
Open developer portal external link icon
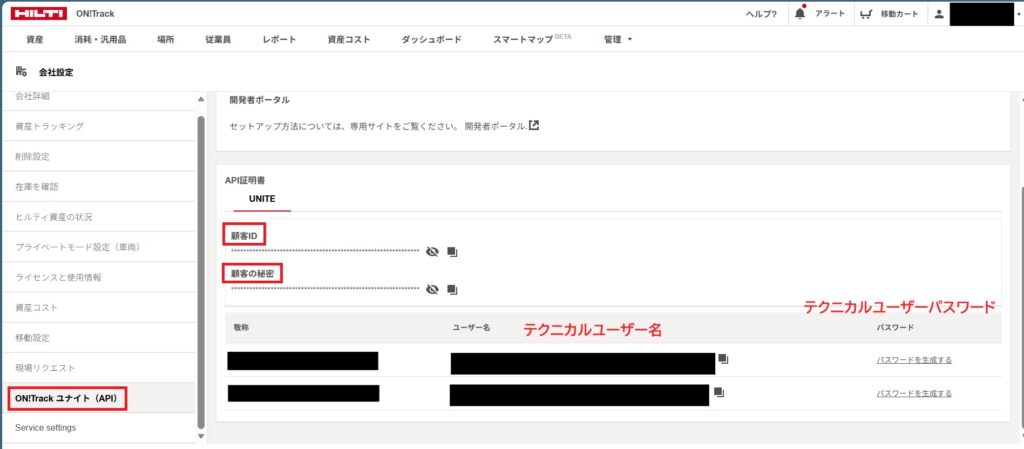coord(534,126)
